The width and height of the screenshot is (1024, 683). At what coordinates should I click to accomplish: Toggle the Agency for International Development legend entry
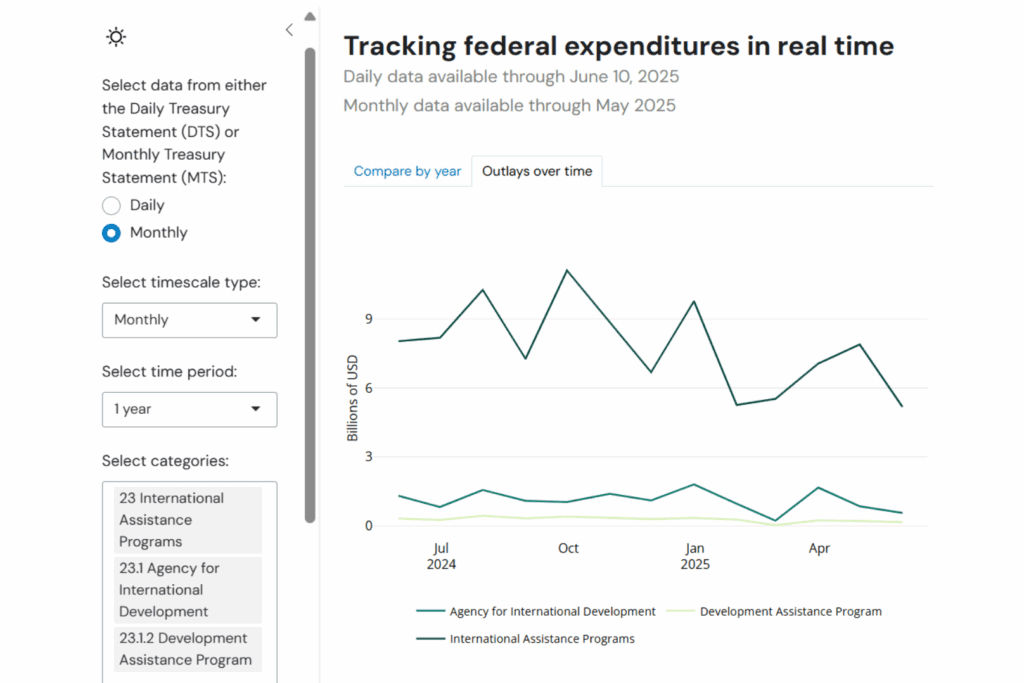tap(551, 611)
